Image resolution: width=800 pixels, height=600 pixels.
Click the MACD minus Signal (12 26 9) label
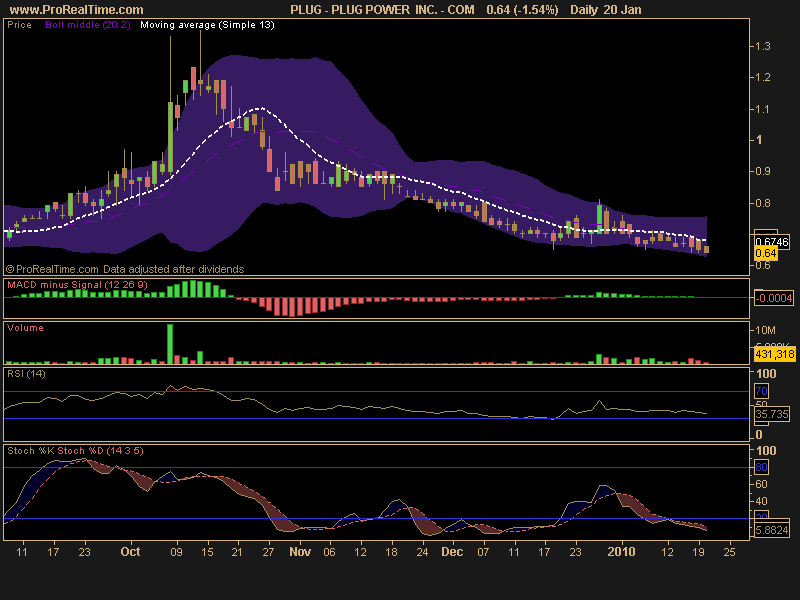pyautogui.click(x=77, y=285)
